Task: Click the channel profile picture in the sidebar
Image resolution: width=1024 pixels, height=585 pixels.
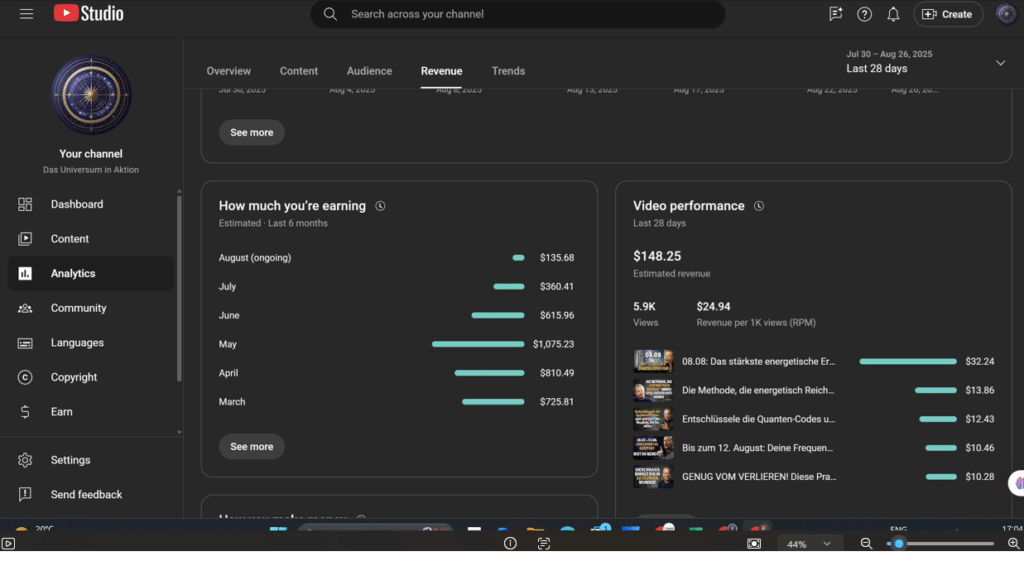Action: pos(91,95)
